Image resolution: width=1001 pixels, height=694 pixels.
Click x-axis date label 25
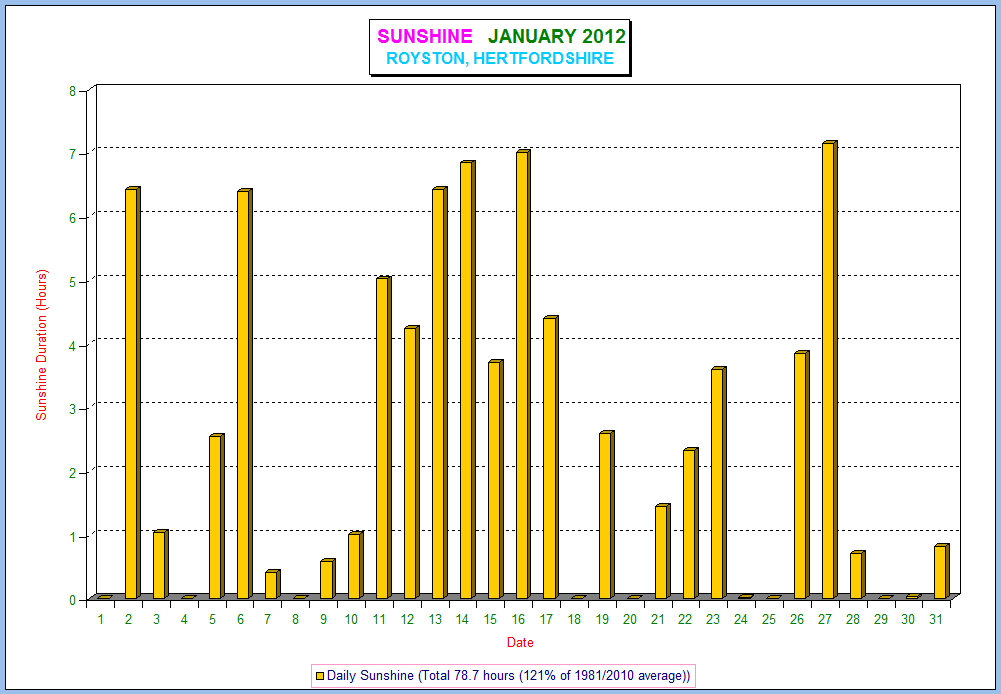click(x=769, y=619)
